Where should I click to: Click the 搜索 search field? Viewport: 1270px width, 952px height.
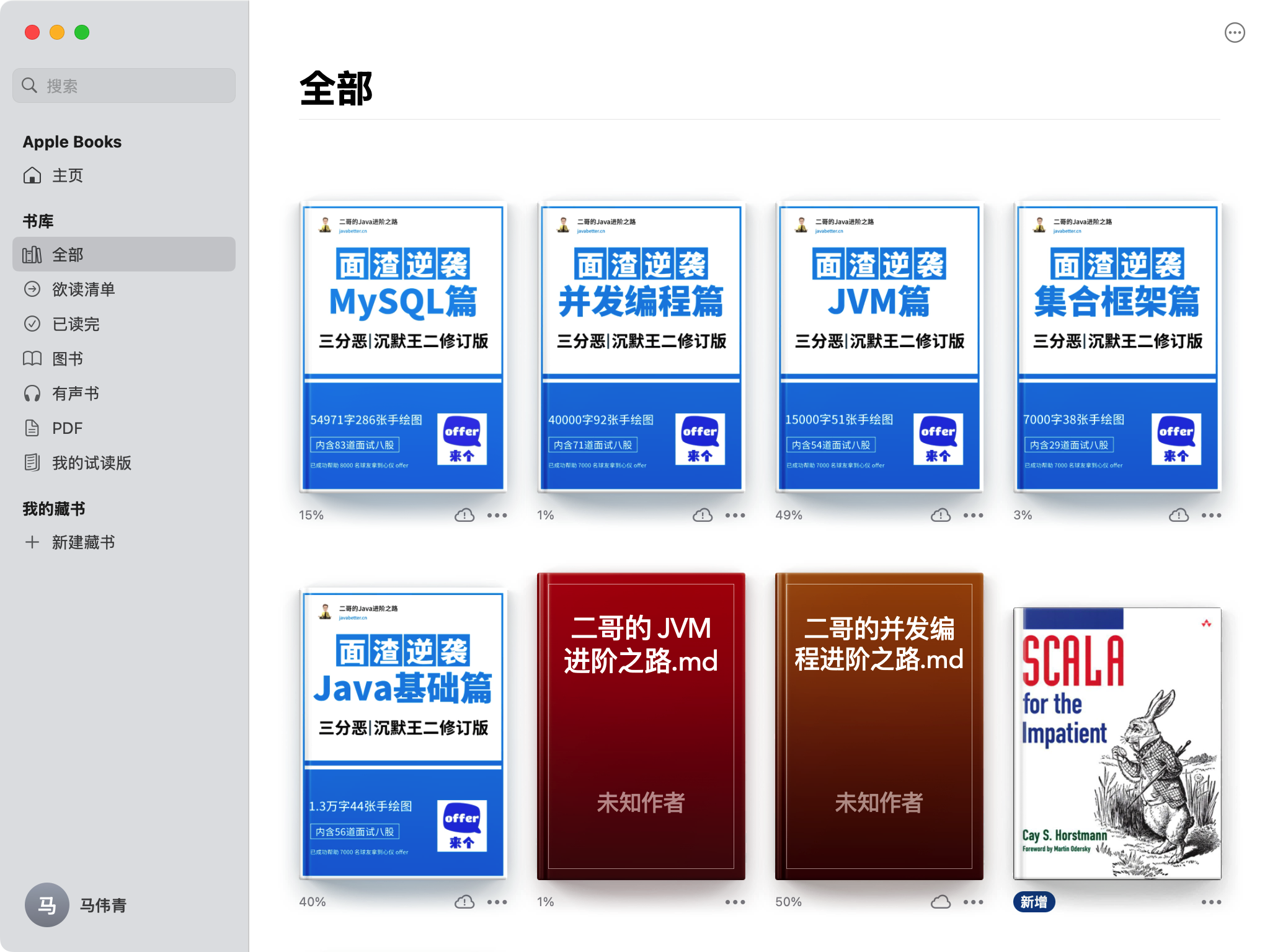pyautogui.click(x=123, y=85)
